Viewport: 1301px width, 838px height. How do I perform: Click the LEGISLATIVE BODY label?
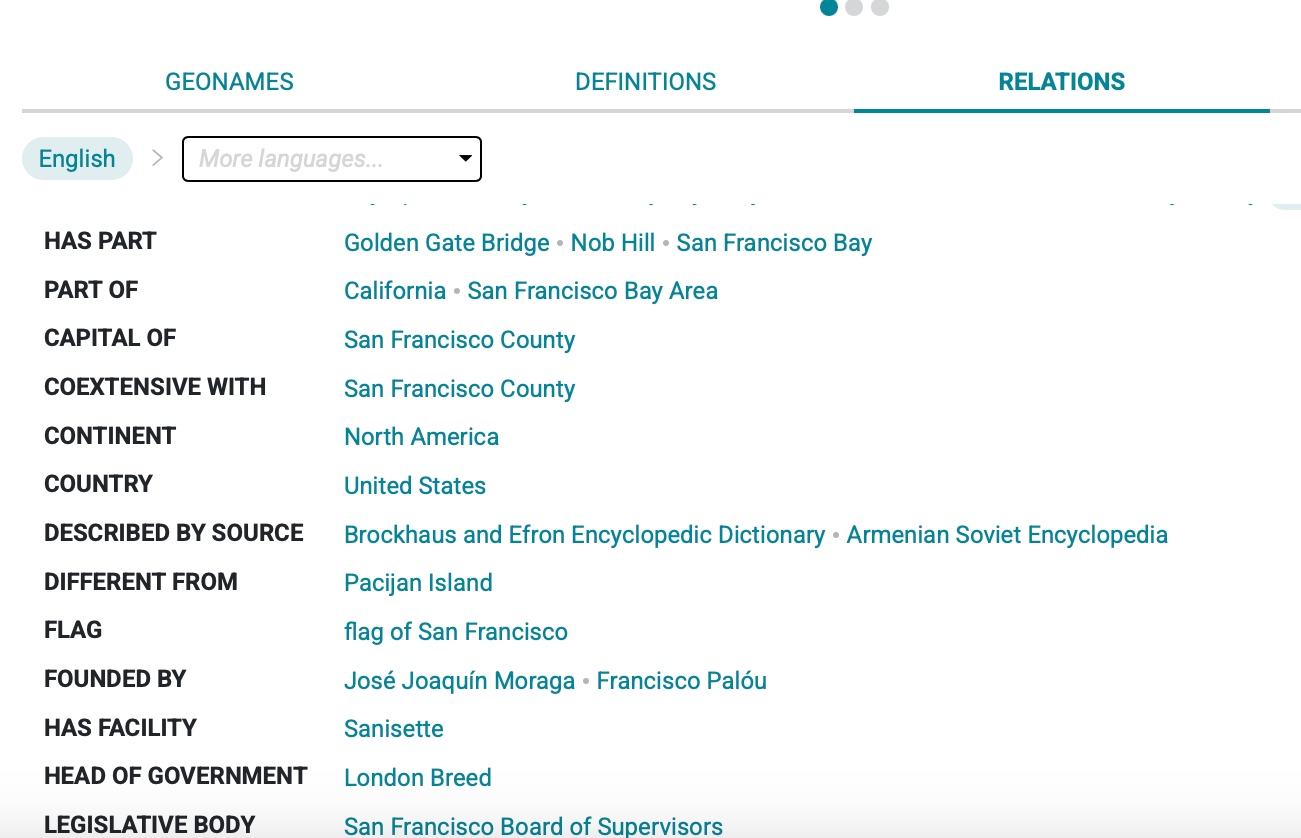(x=150, y=825)
